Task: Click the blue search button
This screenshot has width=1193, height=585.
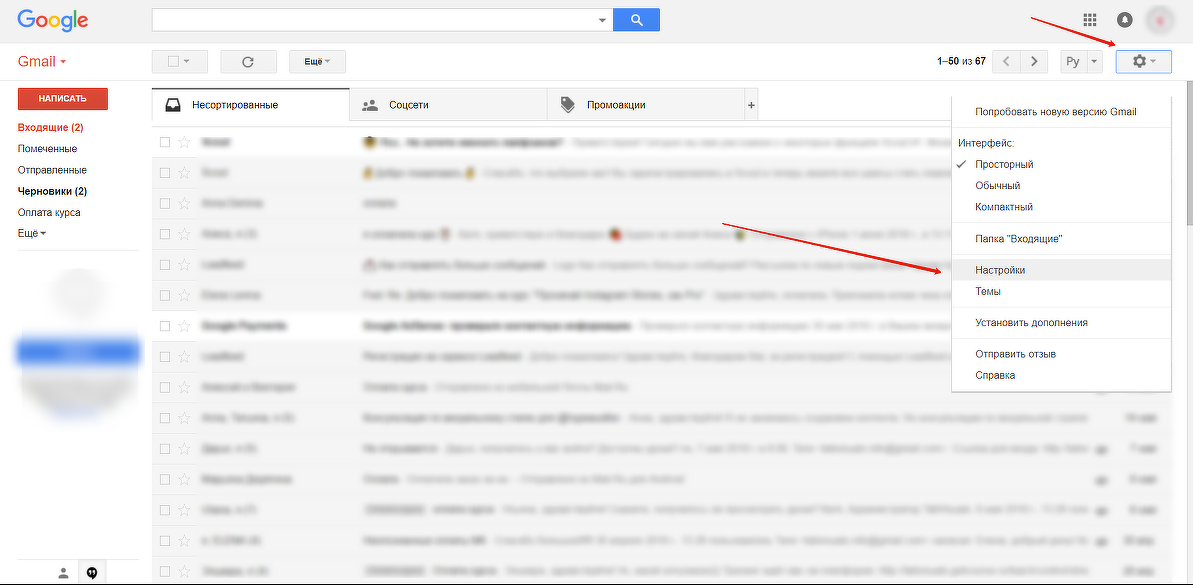Action: [636, 20]
